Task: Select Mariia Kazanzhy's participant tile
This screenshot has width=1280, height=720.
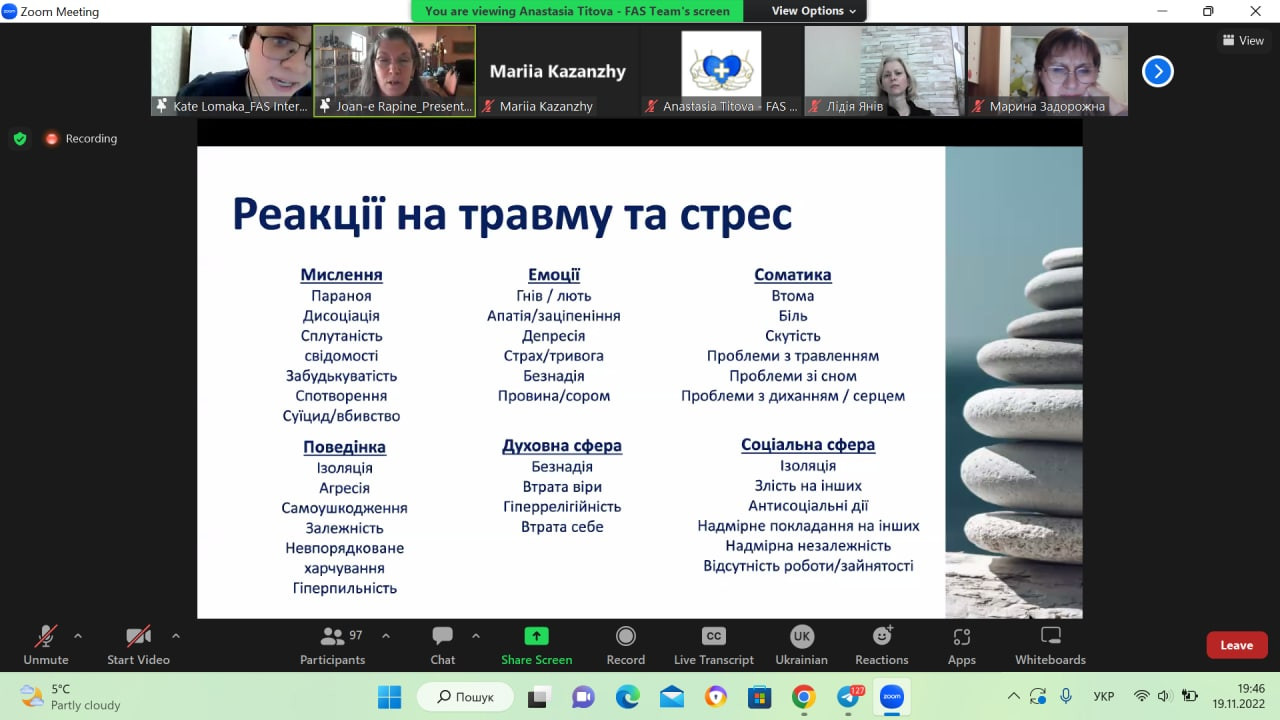Action: (x=558, y=71)
